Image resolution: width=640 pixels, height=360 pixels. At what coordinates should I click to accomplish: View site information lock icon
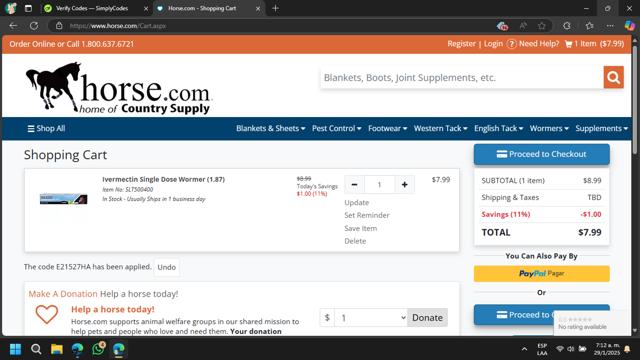(59, 26)
